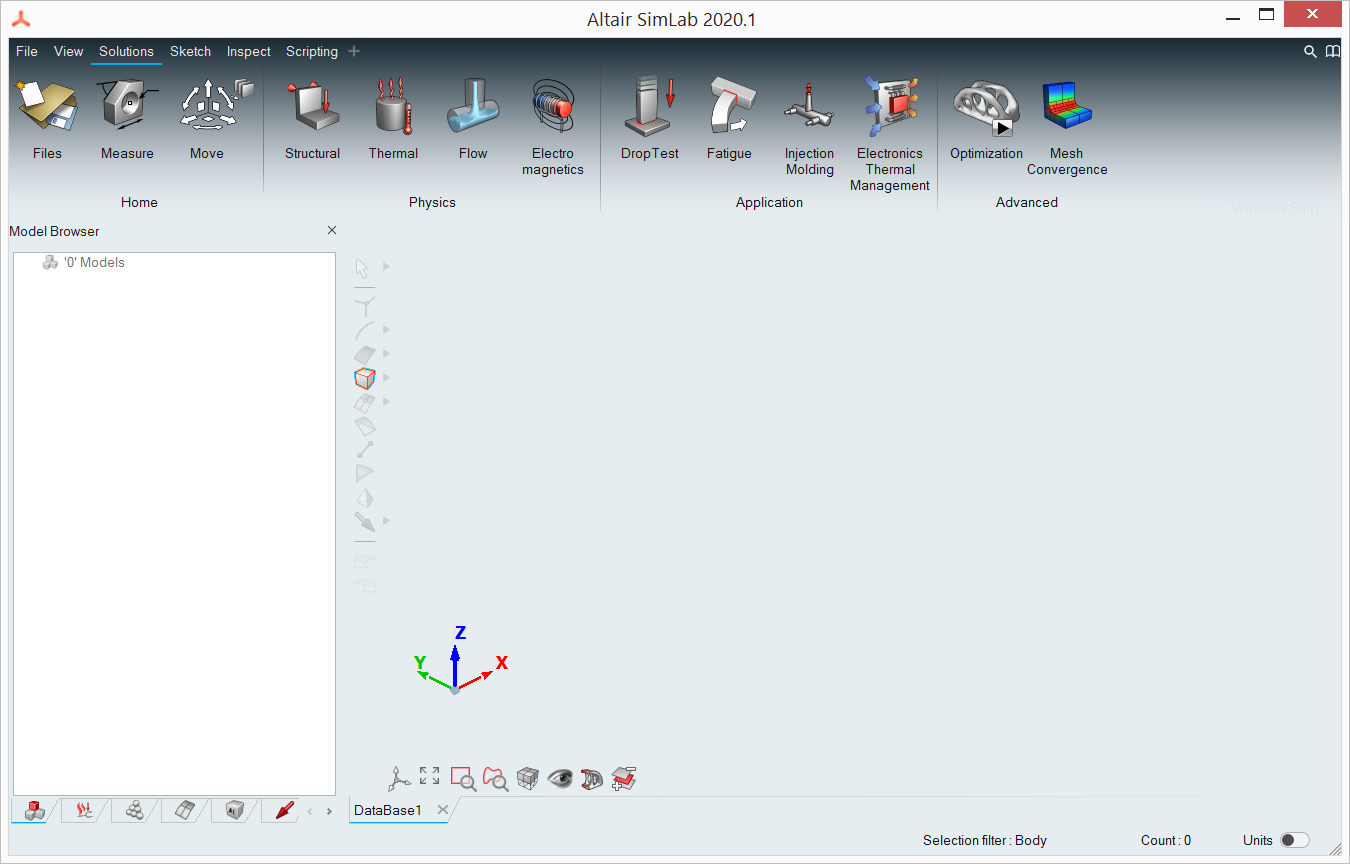This screenshot has width=1350, height=864.
Task: Open the standard views cube
Action: coord(528,778)
